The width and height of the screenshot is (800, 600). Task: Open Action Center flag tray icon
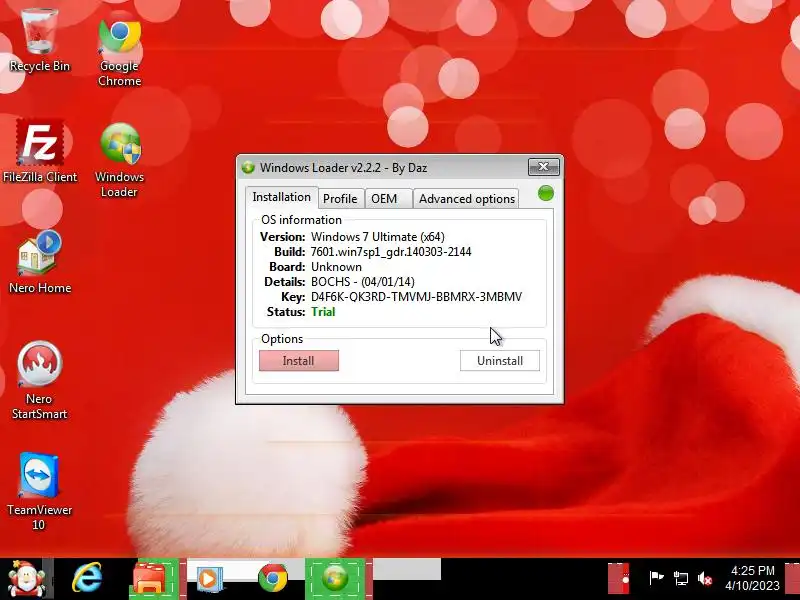(656, 579)
